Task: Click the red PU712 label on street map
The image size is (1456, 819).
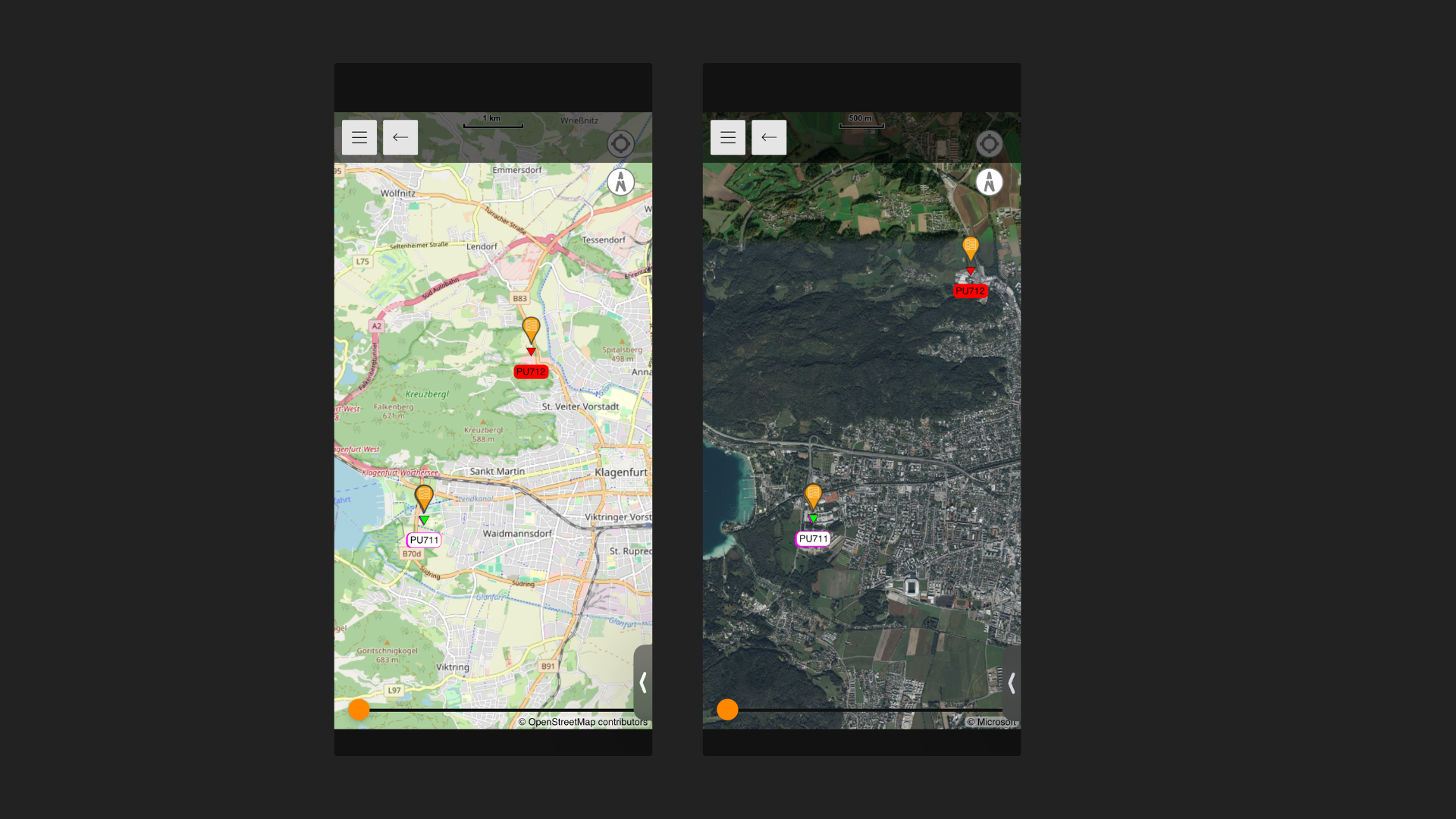Action: pos(530,372)
